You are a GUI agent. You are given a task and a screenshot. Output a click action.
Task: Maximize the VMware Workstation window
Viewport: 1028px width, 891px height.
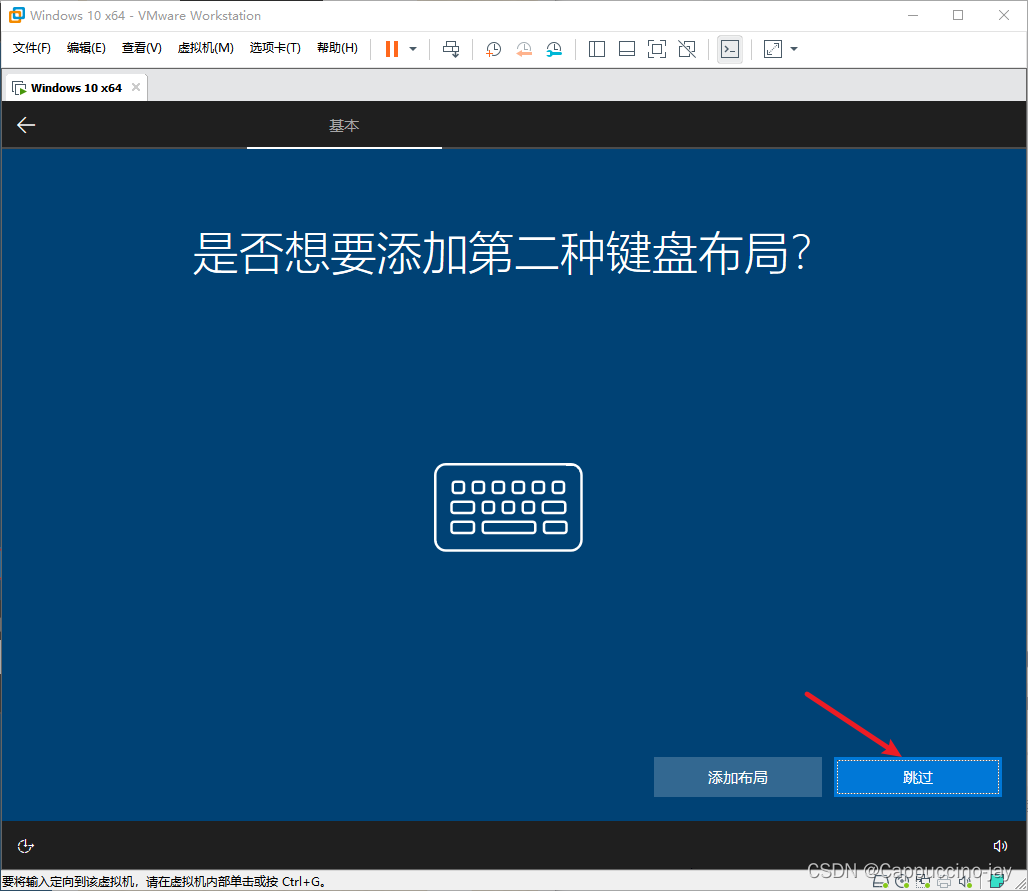pyautogui.click(x=958, y=15)
